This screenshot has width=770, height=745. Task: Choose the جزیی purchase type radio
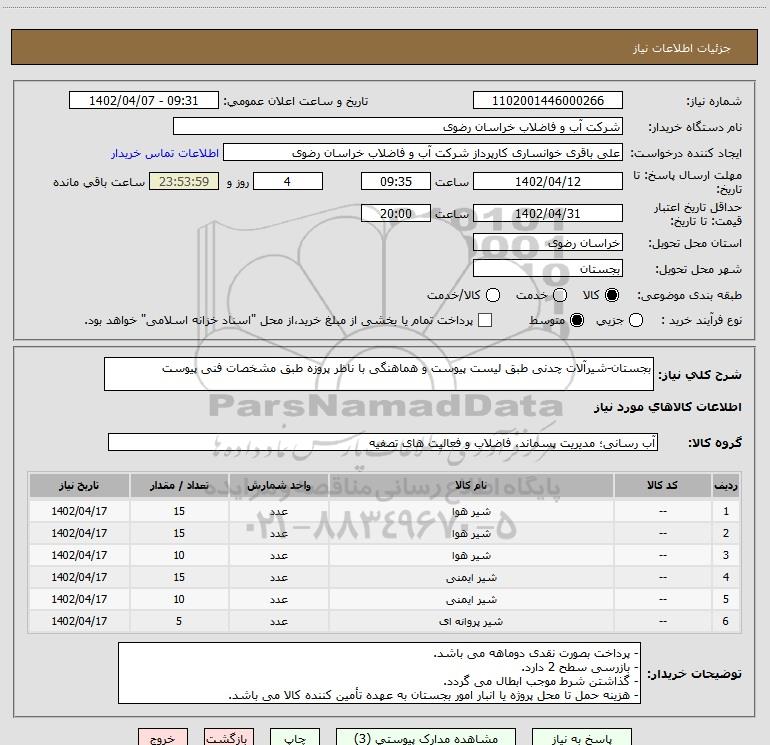pos(635,320)
